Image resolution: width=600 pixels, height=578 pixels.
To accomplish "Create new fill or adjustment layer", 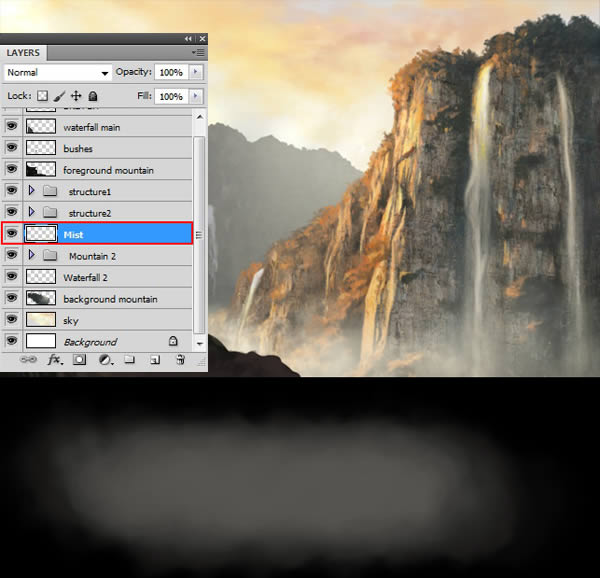I will pyautogui.click(x=105, y=360).
